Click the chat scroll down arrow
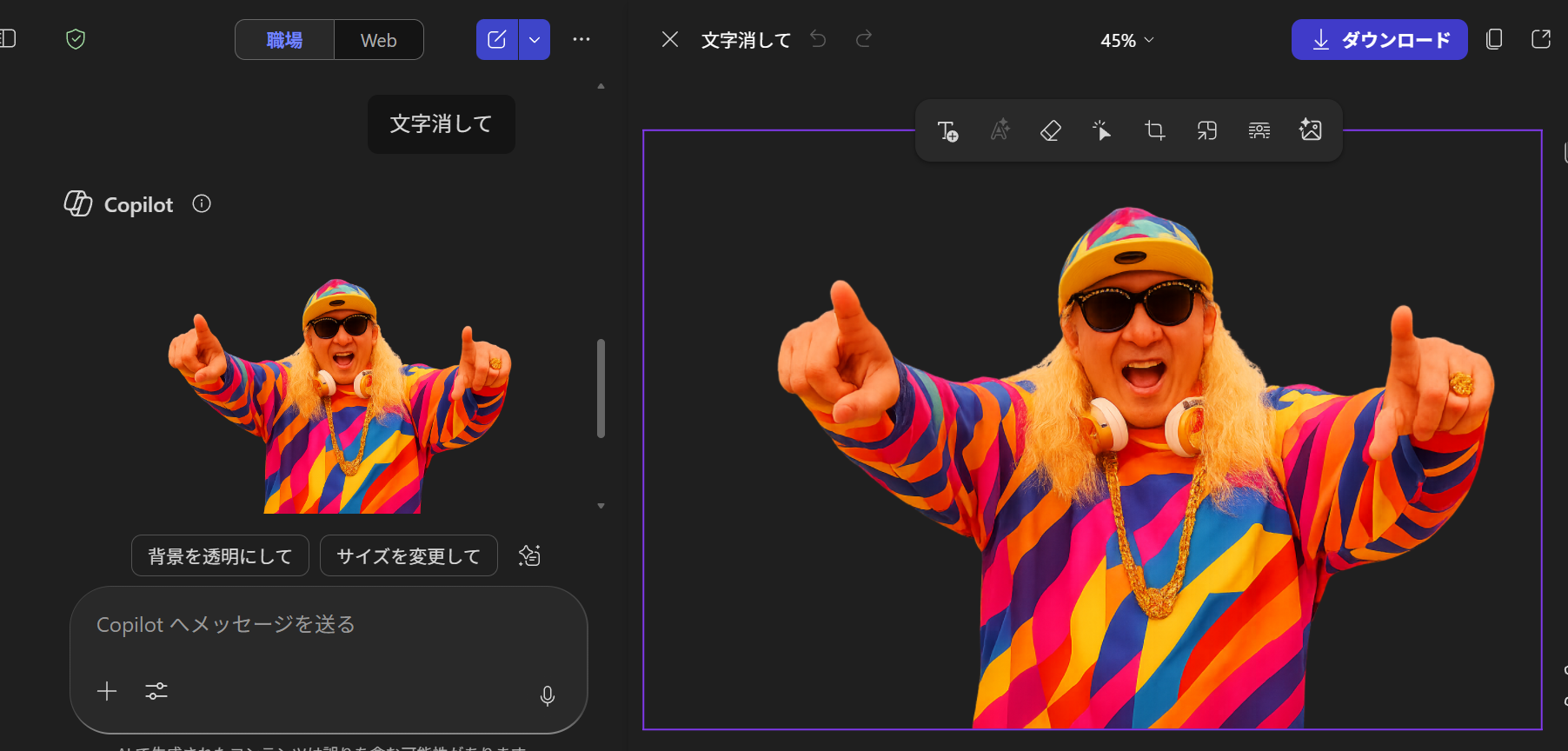This screenshot has width=1568, height=751. (x=601, y=505)
